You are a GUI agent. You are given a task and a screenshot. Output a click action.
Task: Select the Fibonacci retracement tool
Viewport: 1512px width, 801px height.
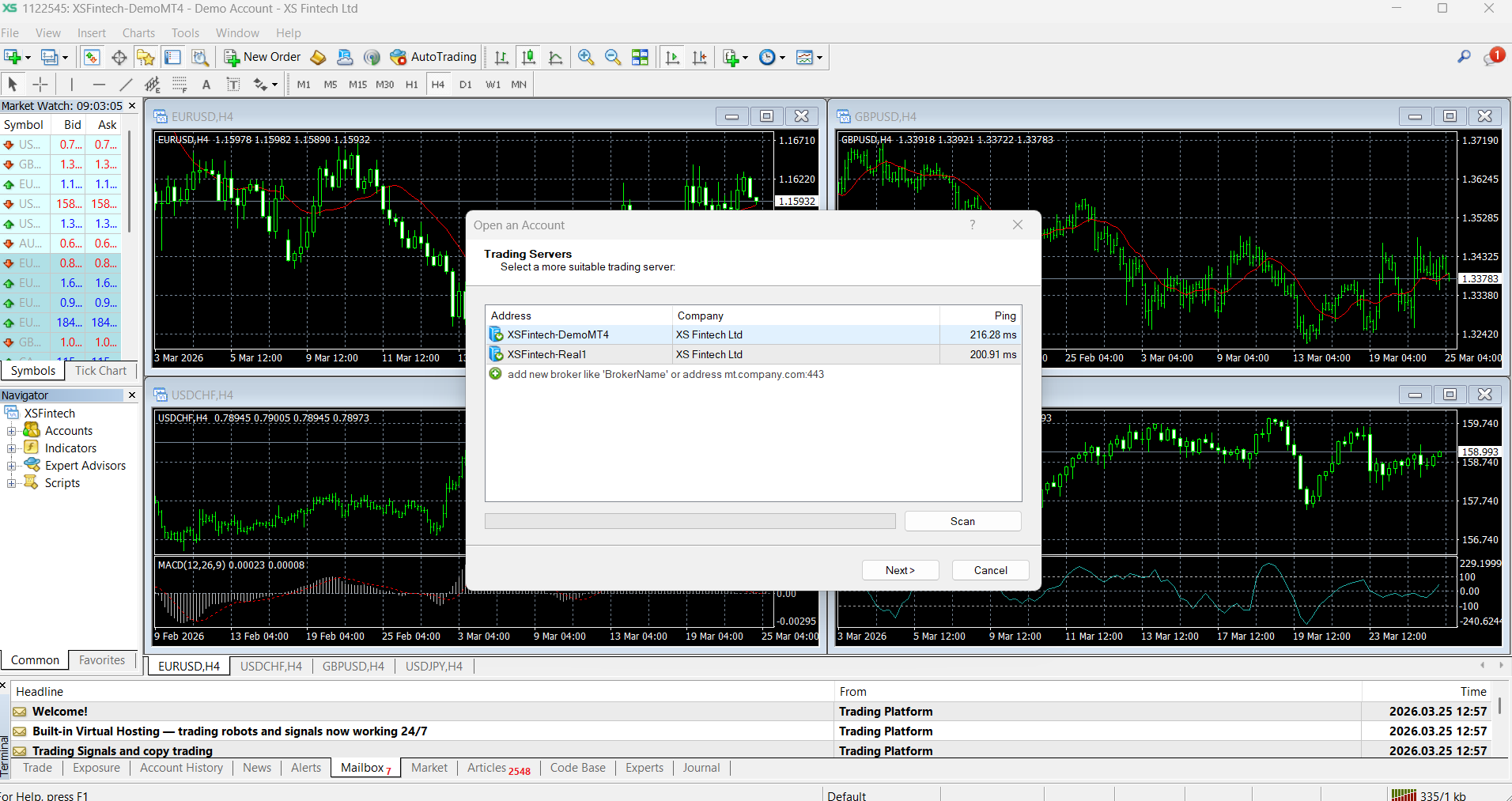(x=180, y=85)
